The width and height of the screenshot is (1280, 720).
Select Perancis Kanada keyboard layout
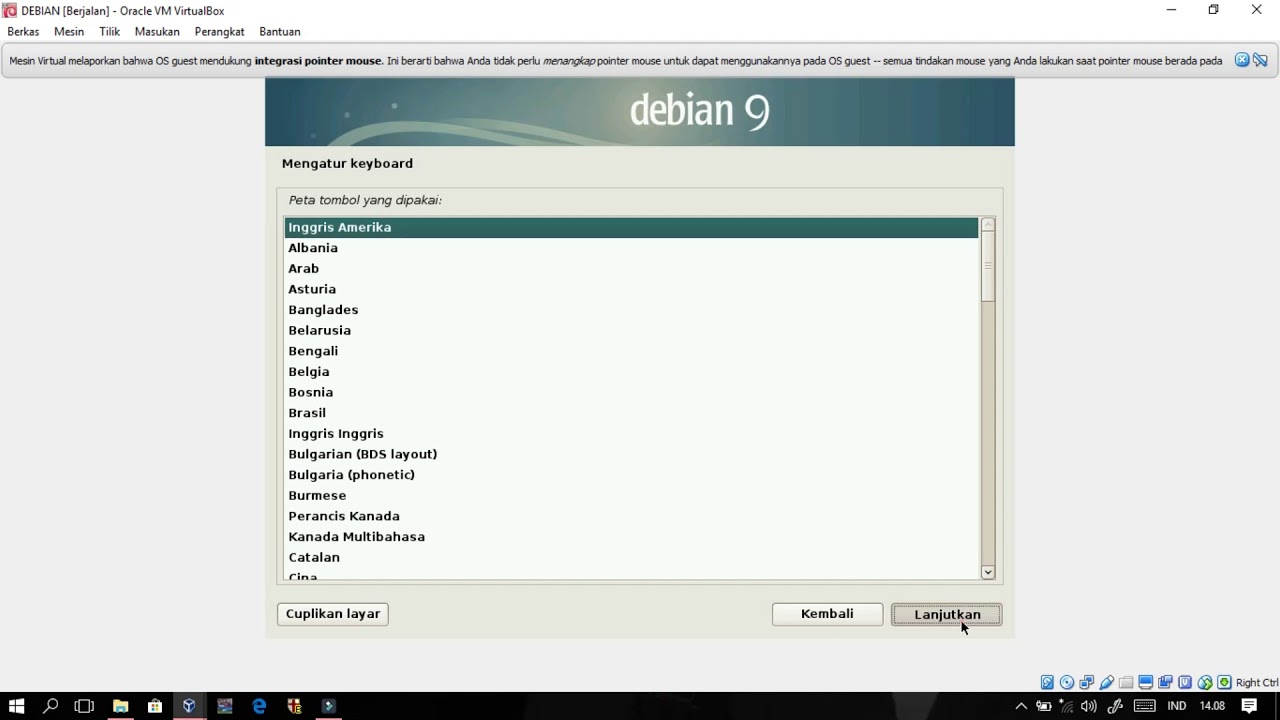coord(631,516)
